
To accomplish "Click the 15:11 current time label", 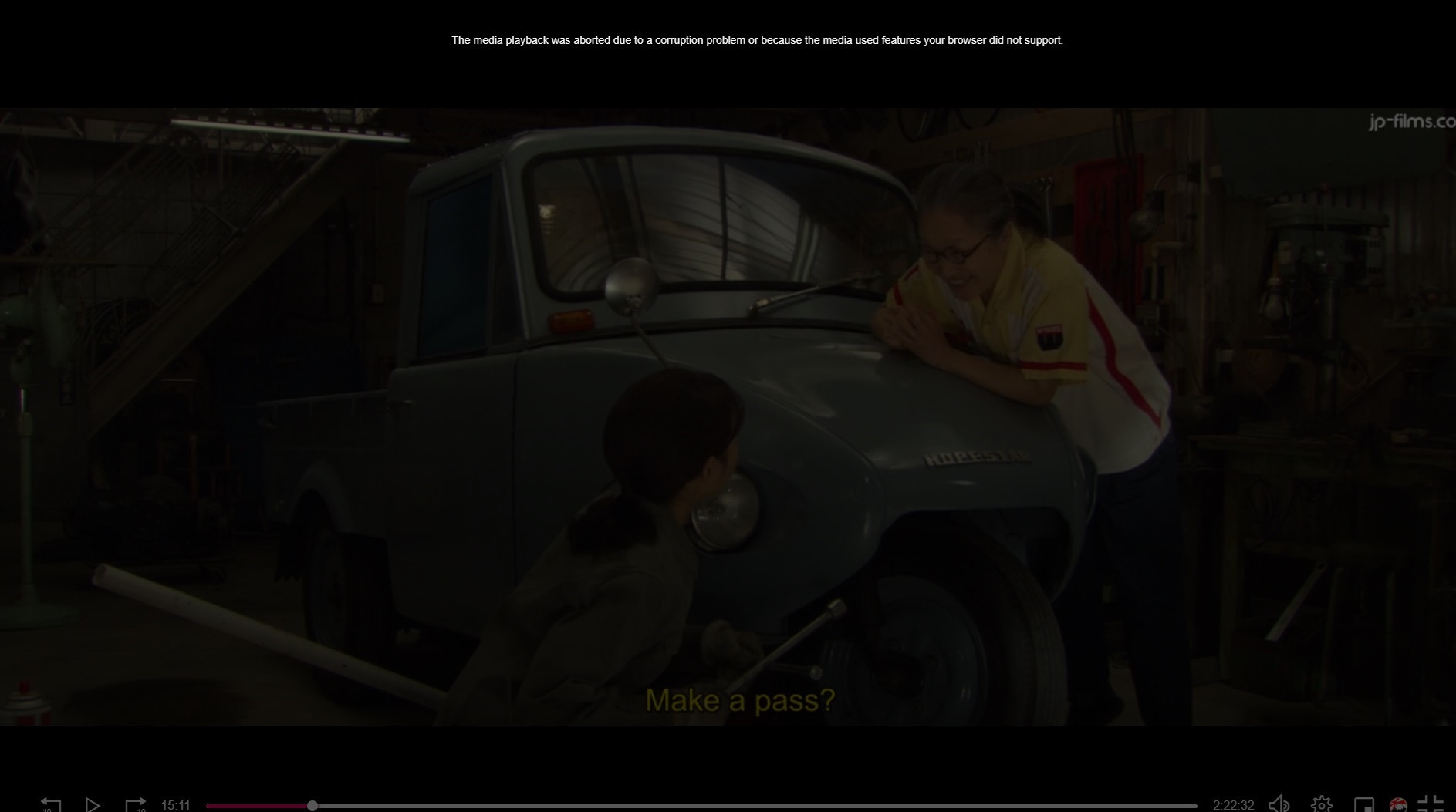I will click(x=175, y=806).
